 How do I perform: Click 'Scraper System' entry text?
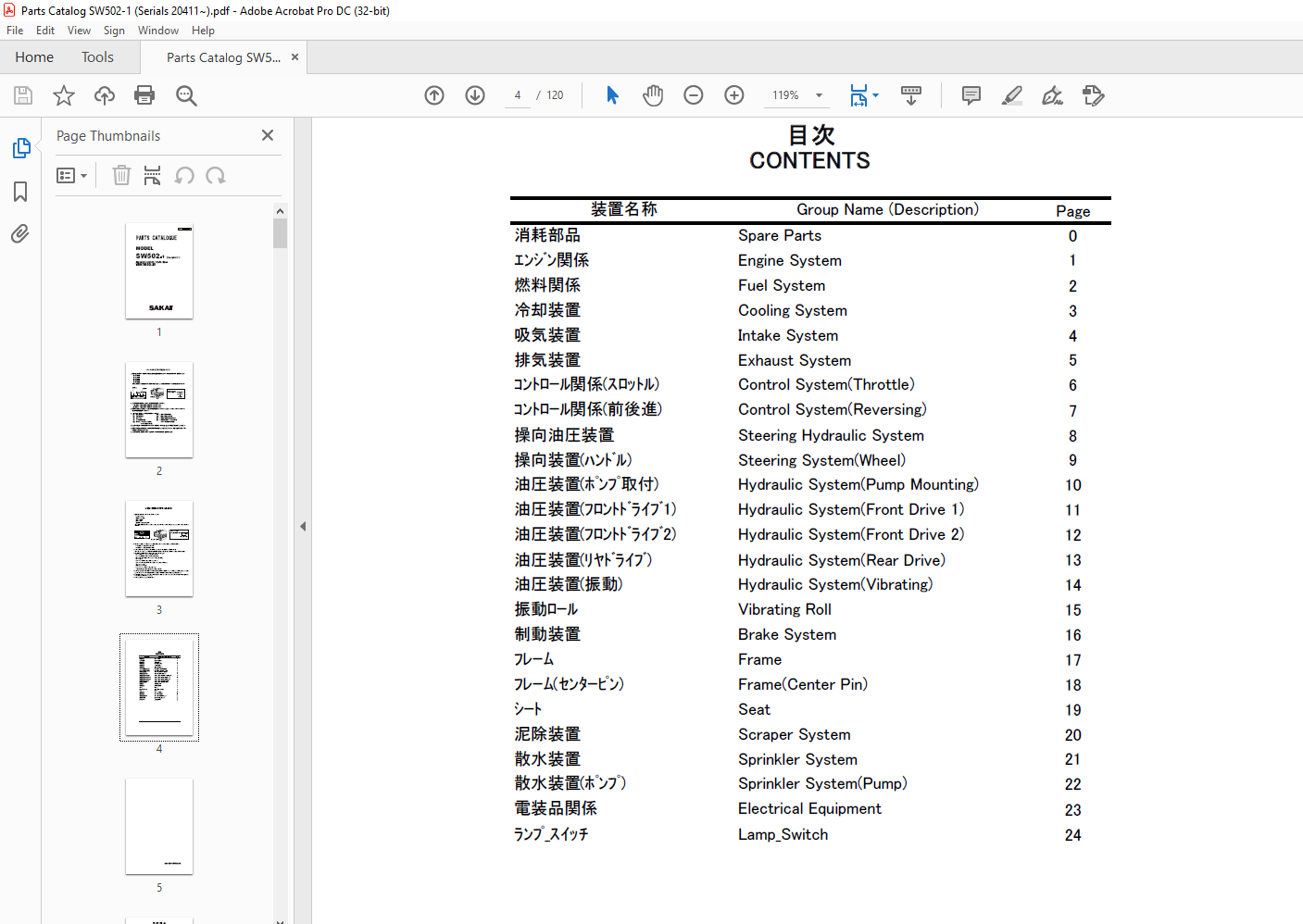795,735
